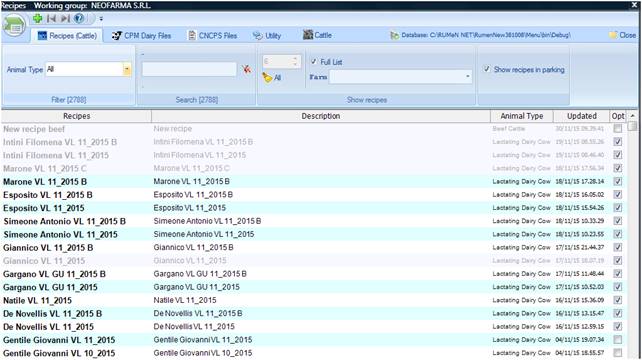642x360 pixels.
Task: Select recipe Esposito VL 11_2015
Action: coord(43,208)
